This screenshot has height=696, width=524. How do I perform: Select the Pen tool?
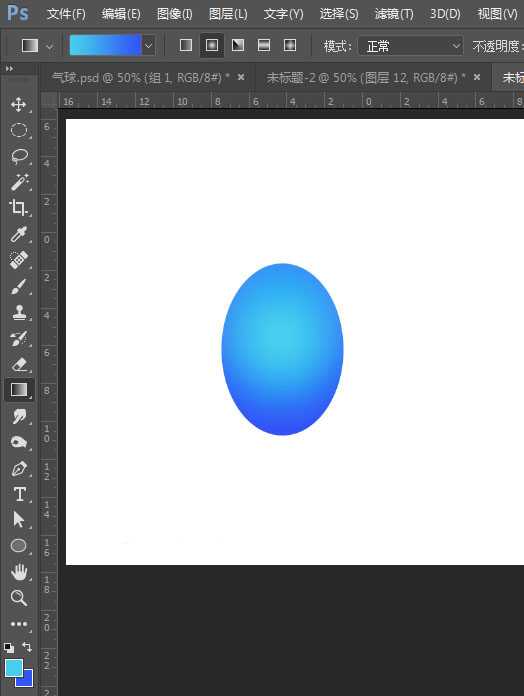click(19, 468)
